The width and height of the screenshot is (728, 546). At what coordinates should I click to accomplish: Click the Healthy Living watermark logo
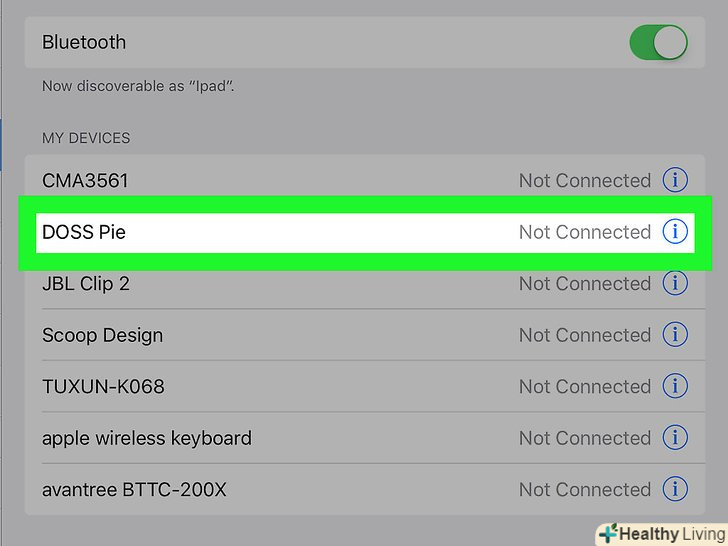pyautogui.click(x=661, y=533)
